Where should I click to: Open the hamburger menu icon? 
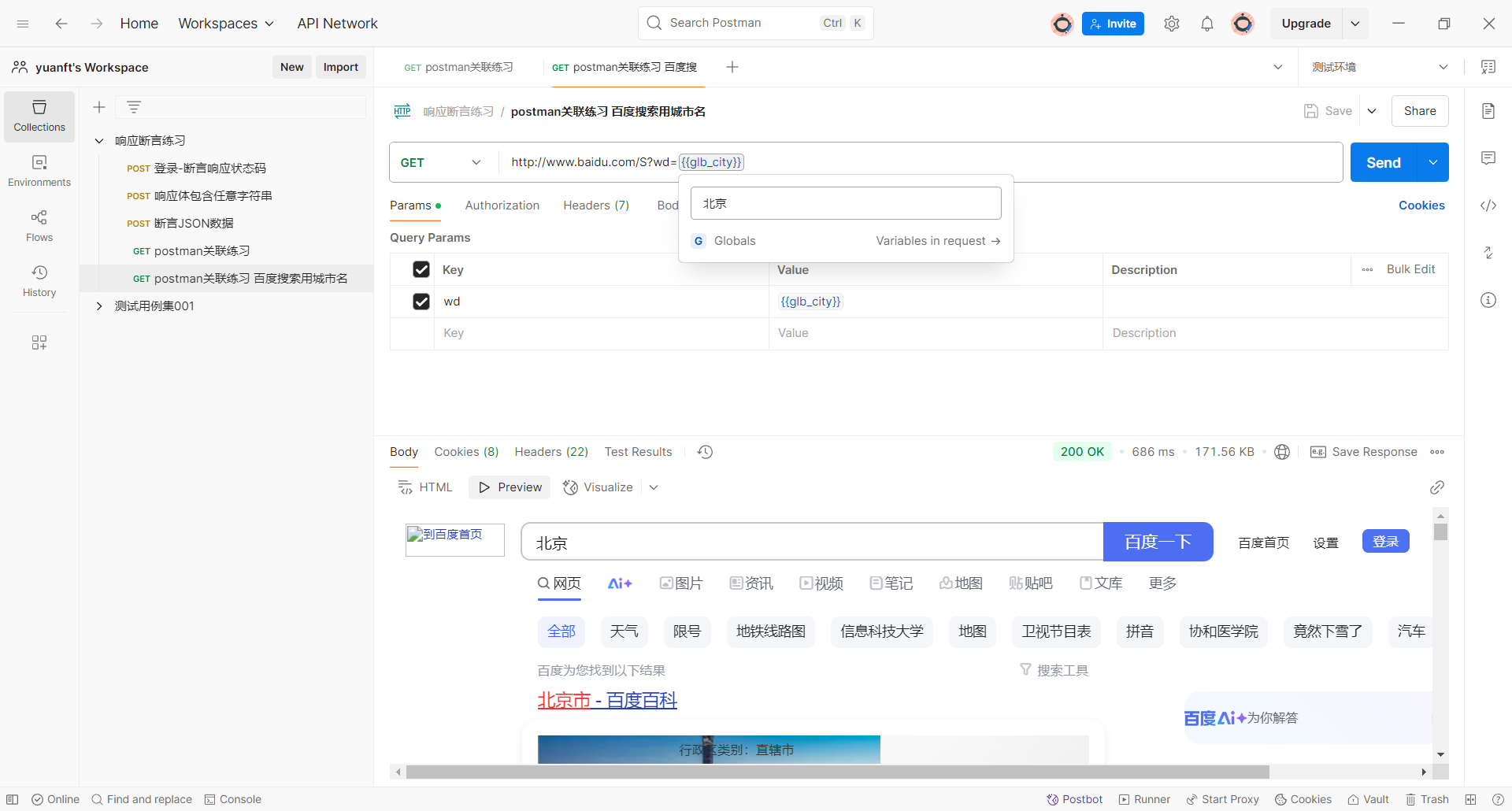coord(23,24)
